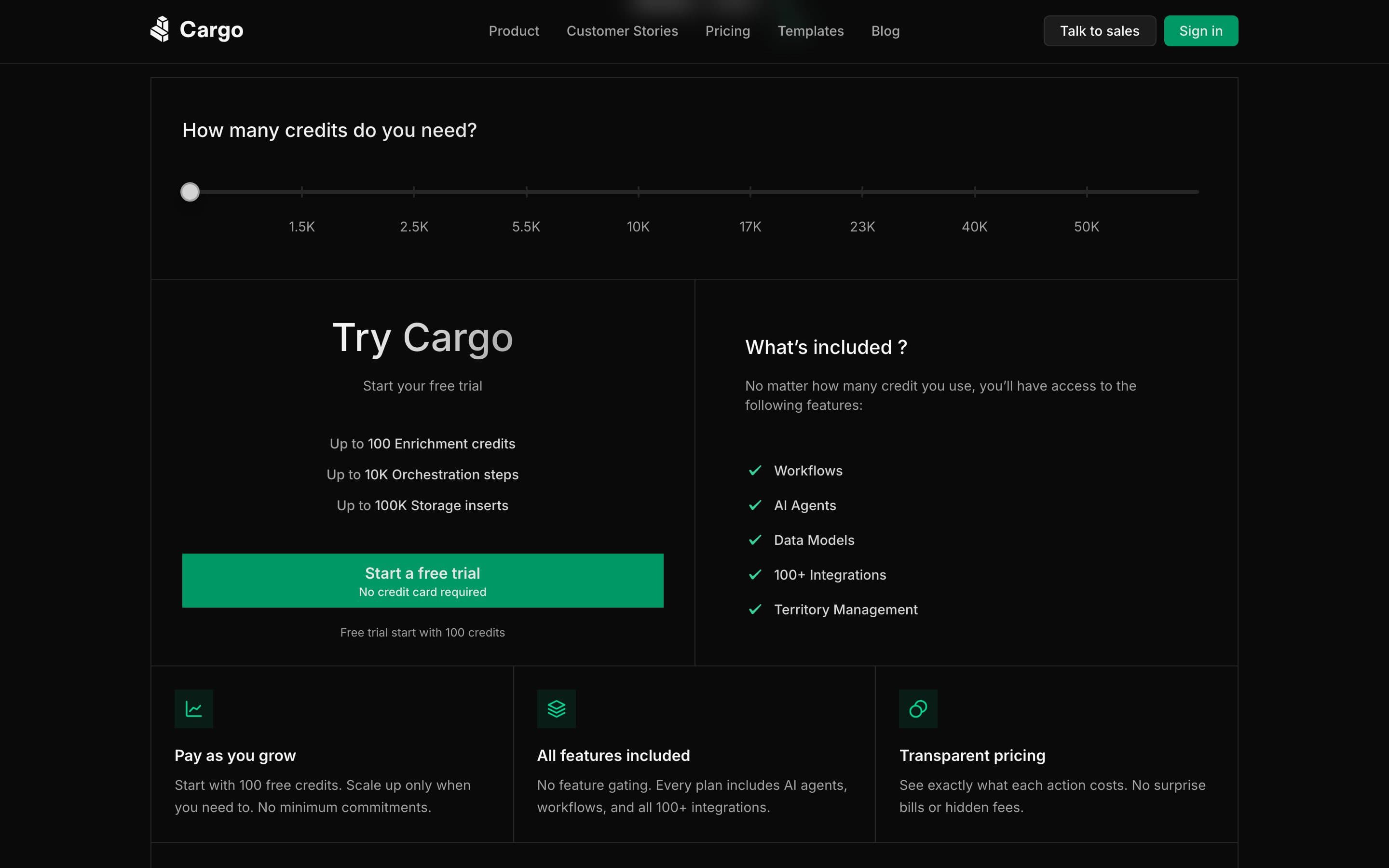Screen dimensions: 1389x868
Task: Click the "Start your free trial" subtitle
Action: click(x=422, y=386)
